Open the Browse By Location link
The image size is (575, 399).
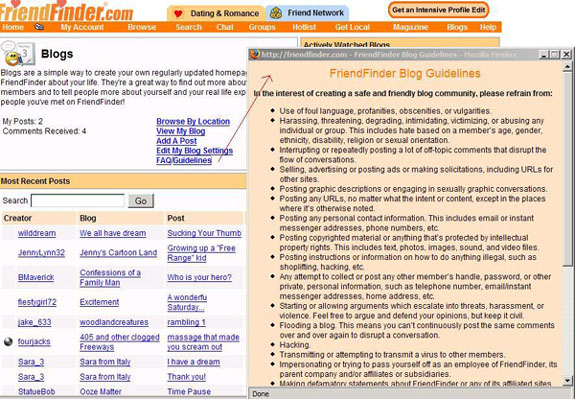[193, 121]
